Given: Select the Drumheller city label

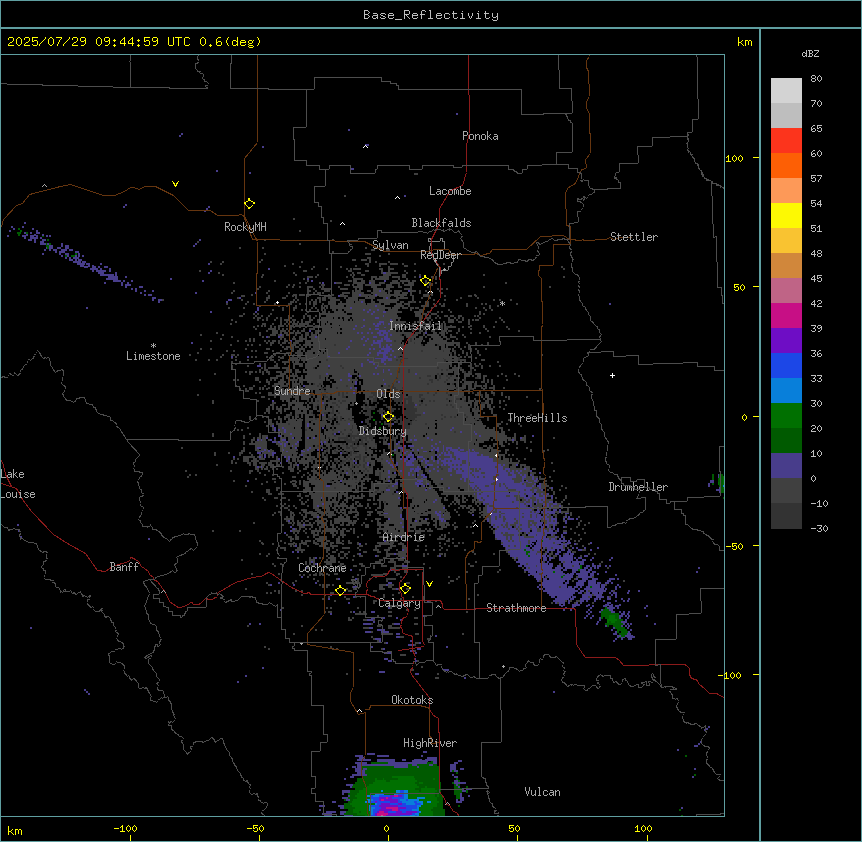Looking at the screenshot, I should click(x=638, y=487).
